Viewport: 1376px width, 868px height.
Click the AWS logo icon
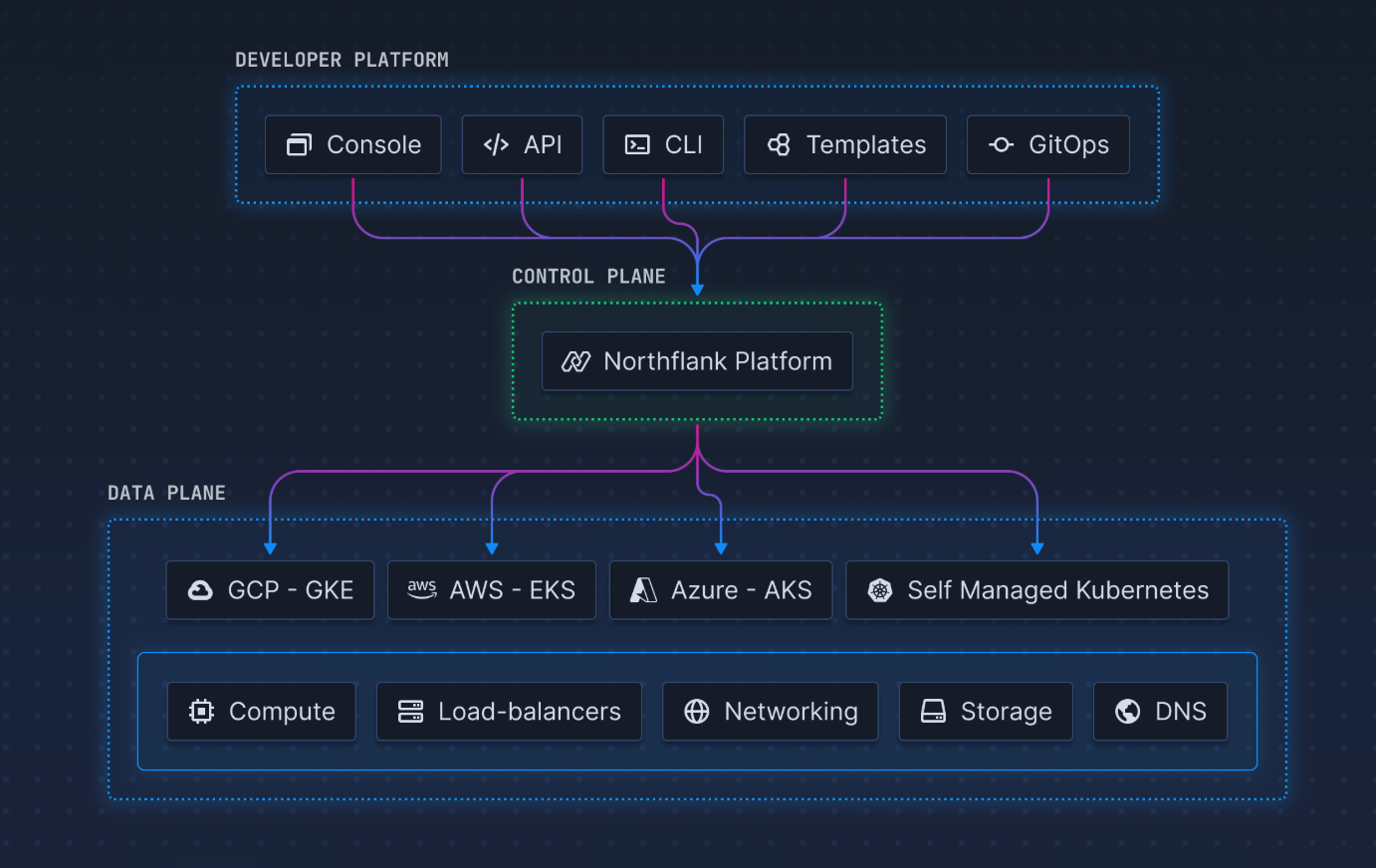tap(422, 589)
